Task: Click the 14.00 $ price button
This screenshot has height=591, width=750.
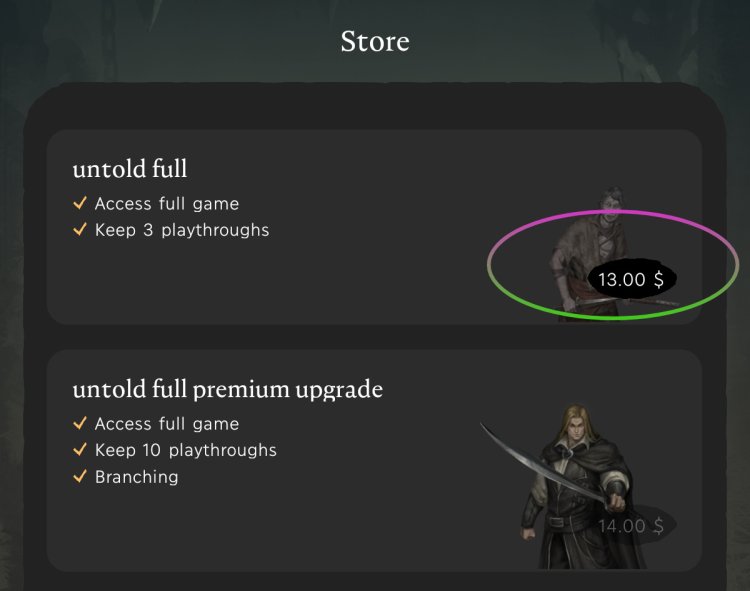Action: click(x=631, y=526)
